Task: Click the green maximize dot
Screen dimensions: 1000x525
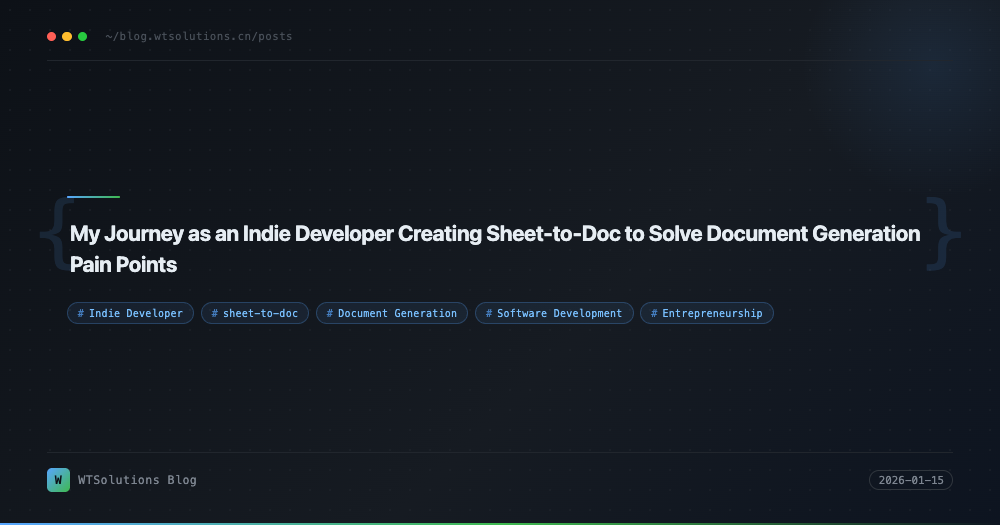Action: [x=82, y=36]
